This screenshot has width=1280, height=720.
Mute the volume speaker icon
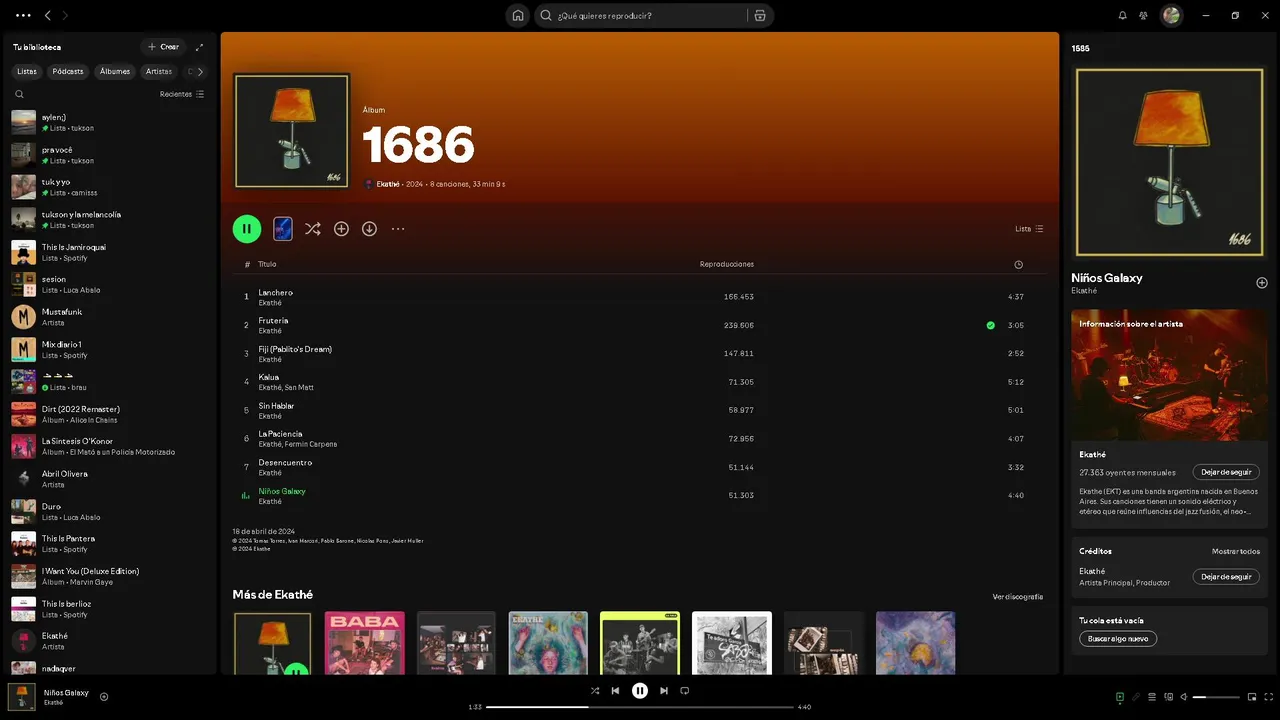click(x=1184, y=697)
